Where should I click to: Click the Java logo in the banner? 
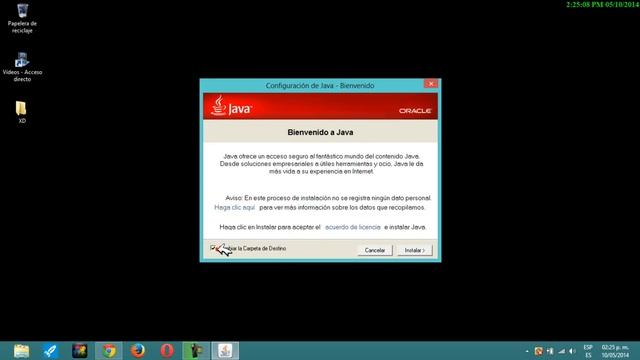(231, 106)
